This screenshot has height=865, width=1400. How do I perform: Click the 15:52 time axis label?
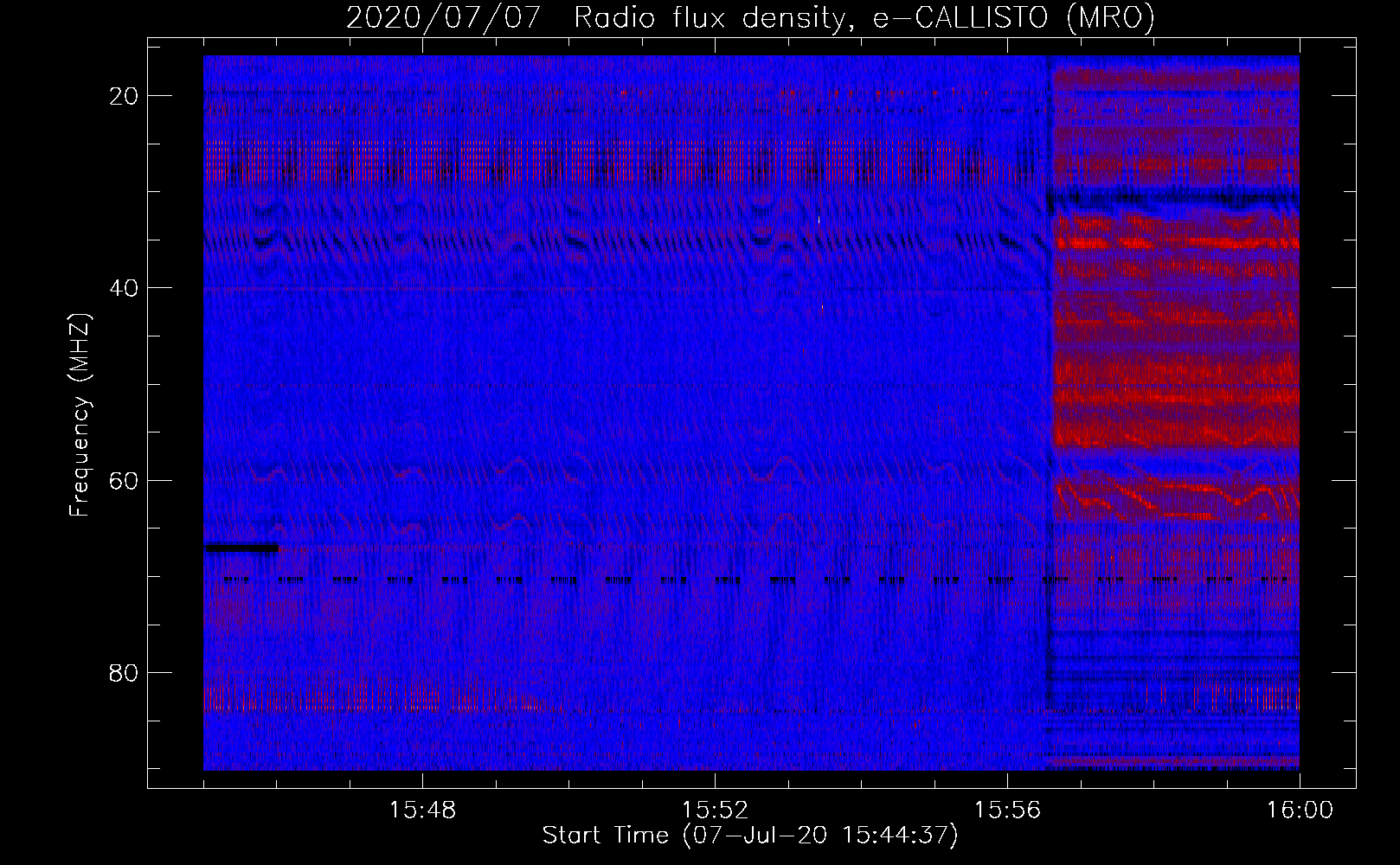click(715, 811)
